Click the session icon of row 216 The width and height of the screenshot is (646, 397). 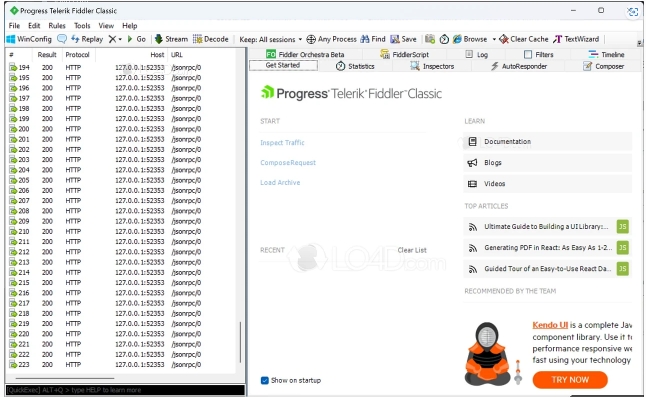[13, 293]
